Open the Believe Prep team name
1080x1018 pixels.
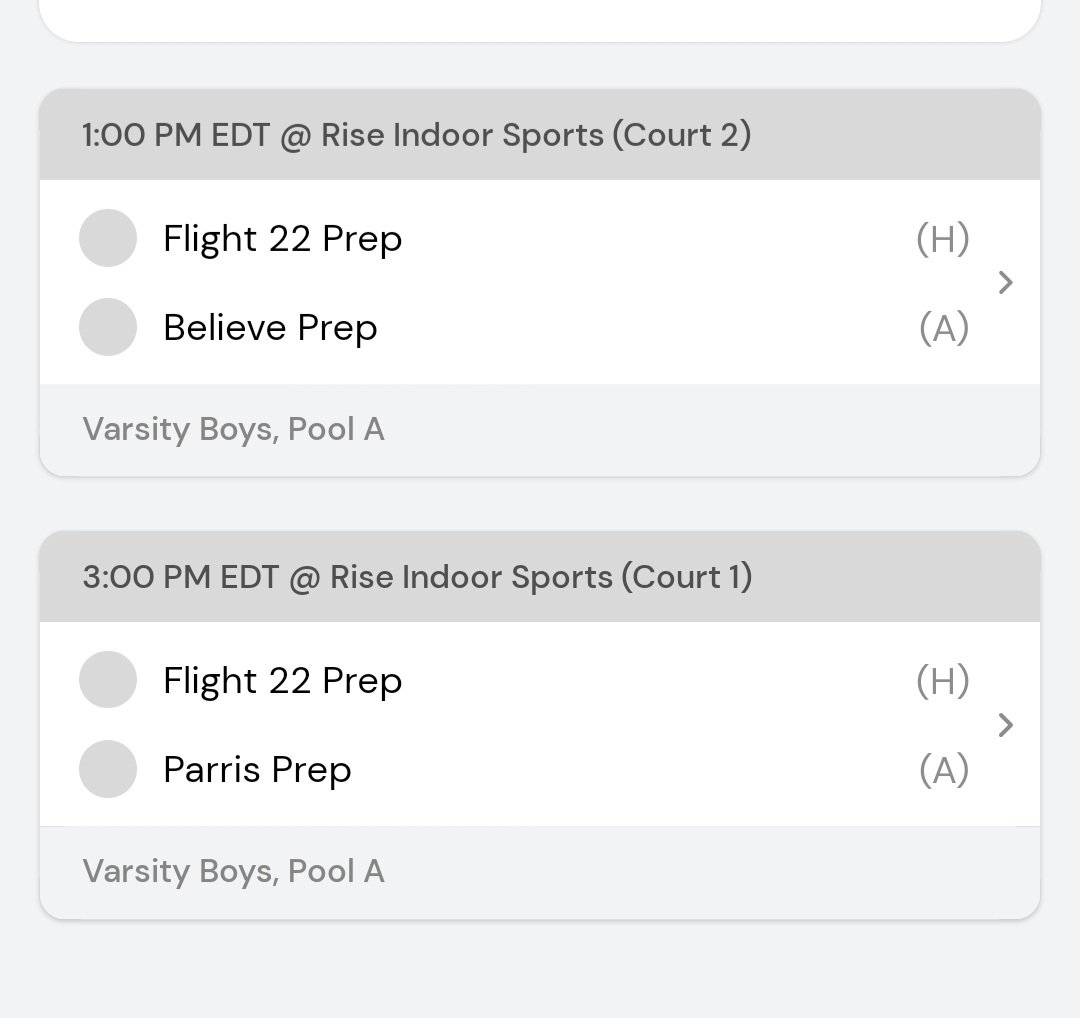click(x=270, y=328)
